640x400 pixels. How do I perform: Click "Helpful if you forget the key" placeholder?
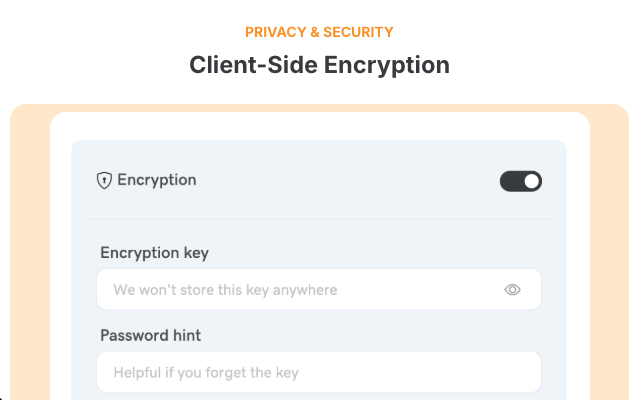click(x=206, y=373)
